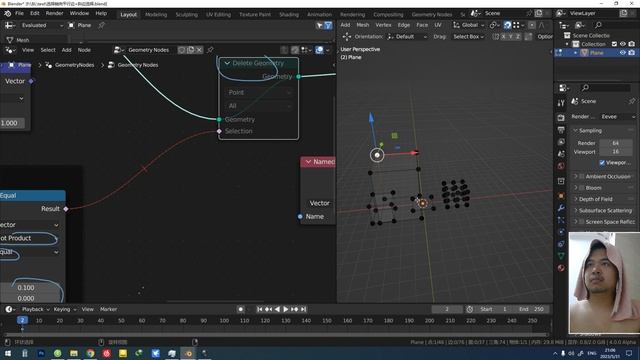
Task: Click the Options button in viewport header
Action: [544, 37]
